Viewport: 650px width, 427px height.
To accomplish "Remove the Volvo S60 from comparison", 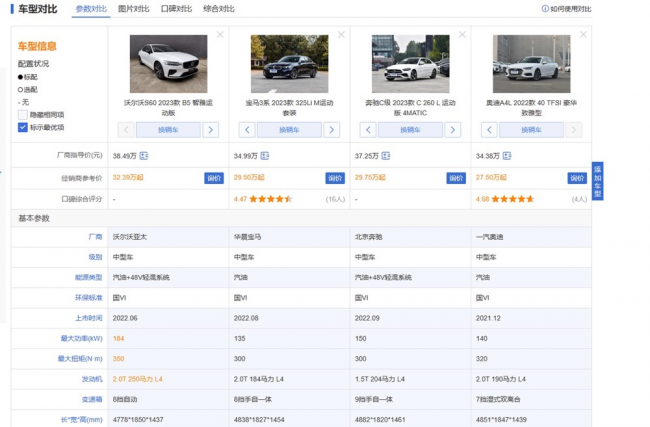I will tap(220, 34).
